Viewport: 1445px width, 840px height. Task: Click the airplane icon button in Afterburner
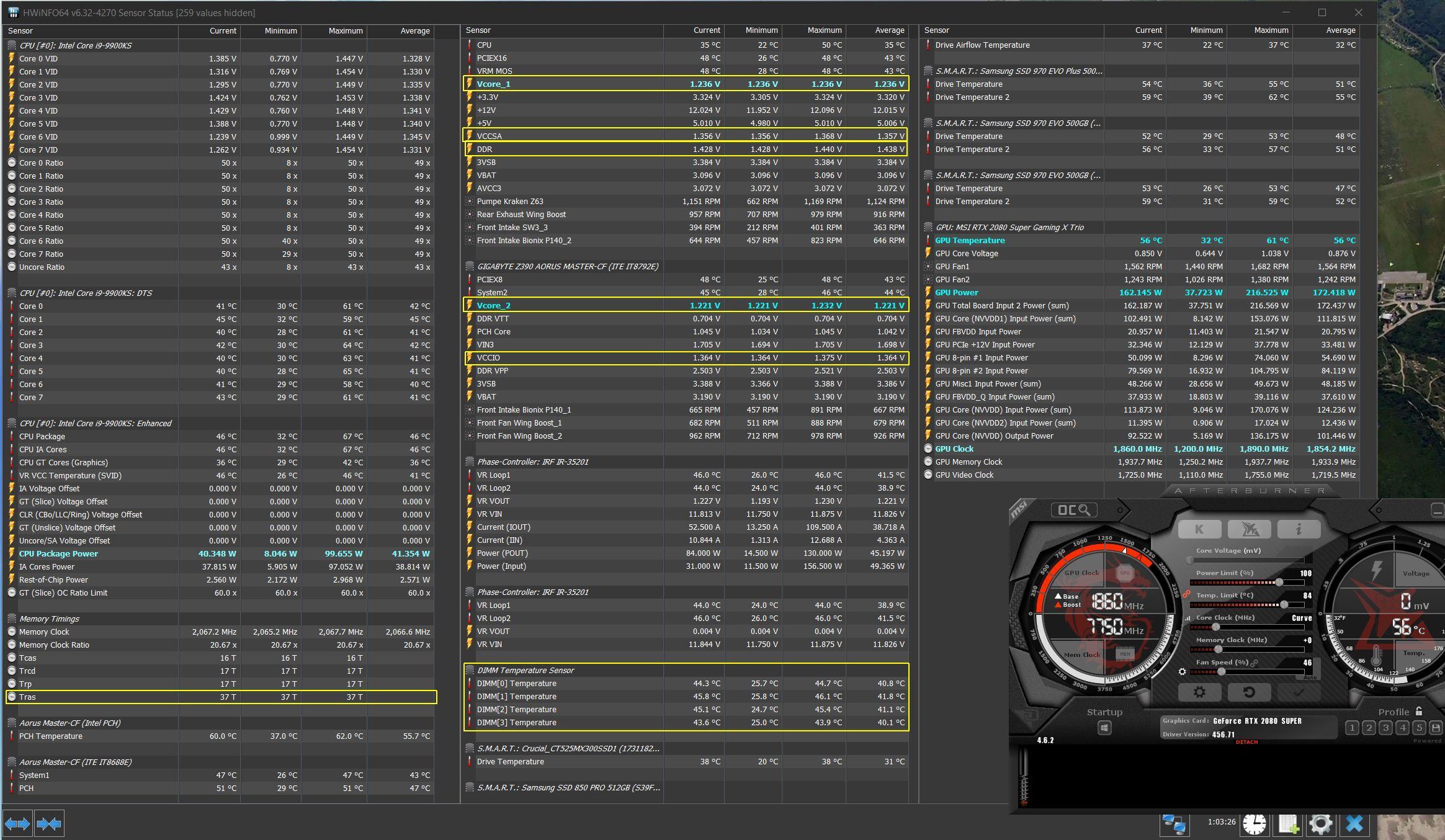(x=1249, y=529)
